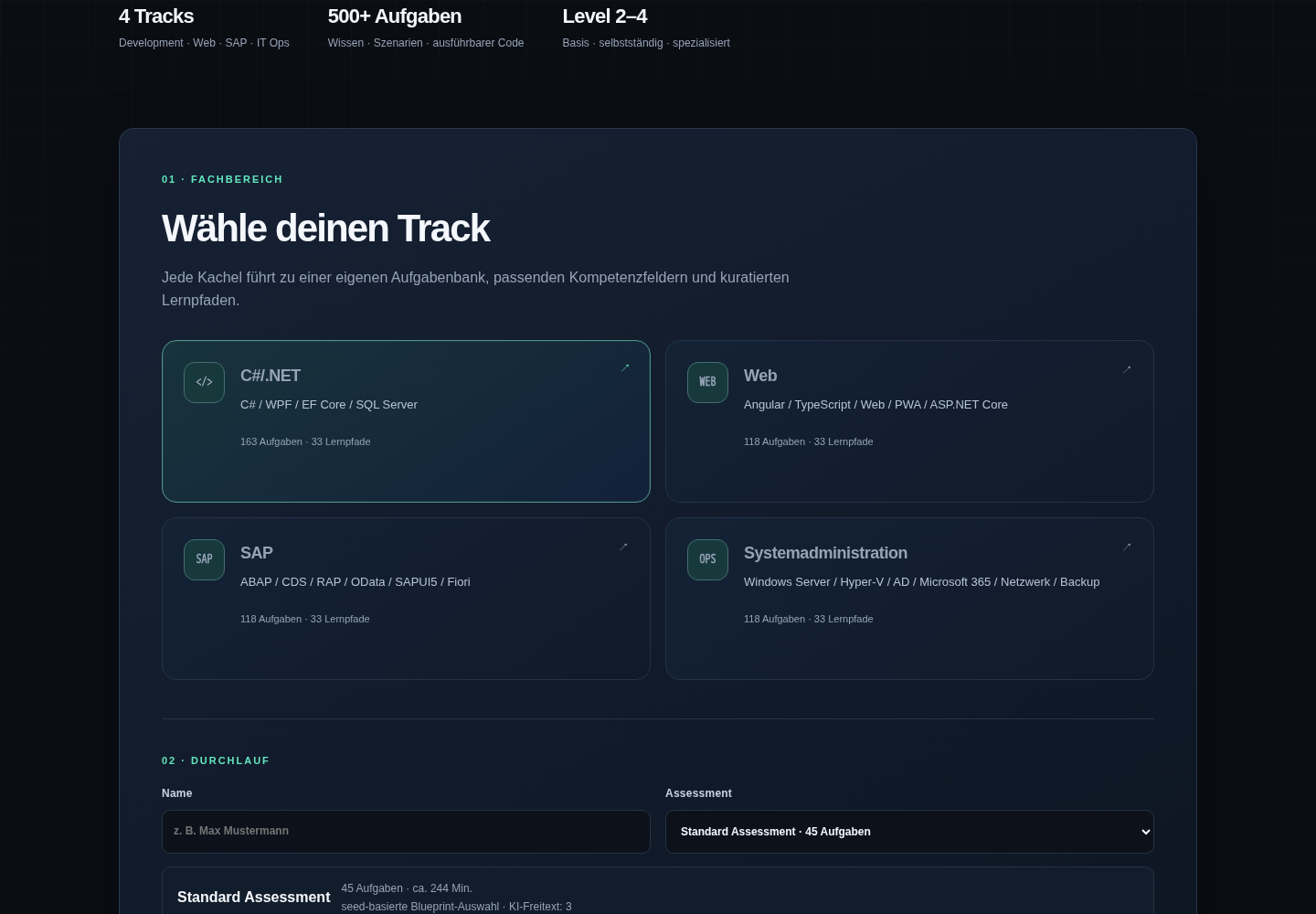Screen dimensions: 1316x914
Task: Click "ABAP / CDS / RAP / OData / SAPUI5 / Fiori"
Action: (x=356, y=581)
